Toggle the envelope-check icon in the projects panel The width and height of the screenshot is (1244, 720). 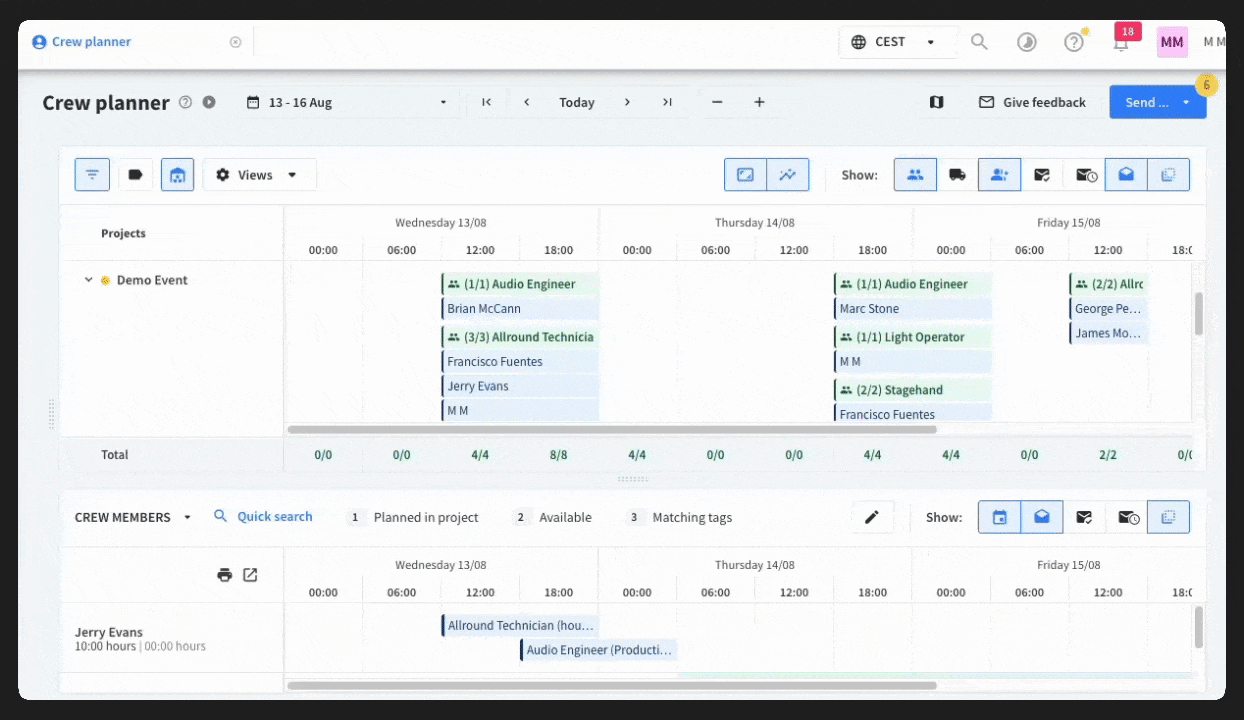[1042, 175]
